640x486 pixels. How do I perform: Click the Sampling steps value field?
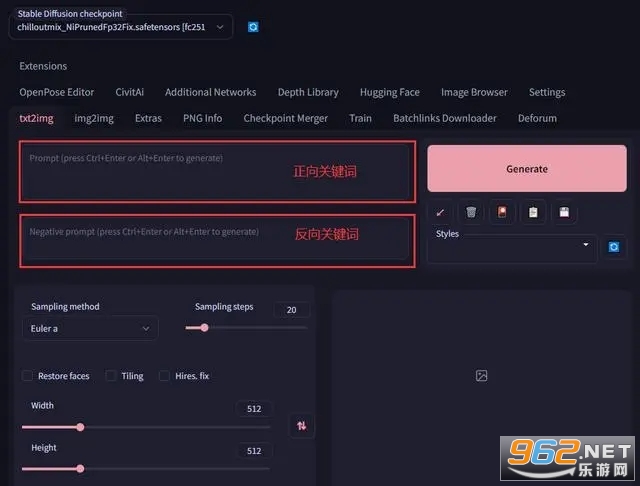tap(291, 310)
